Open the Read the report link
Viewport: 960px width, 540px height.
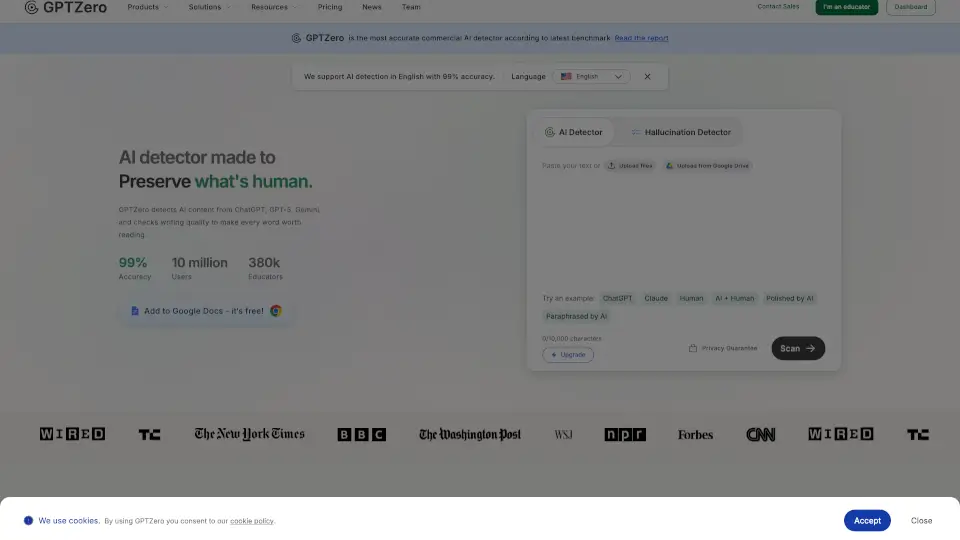point(641,38)
